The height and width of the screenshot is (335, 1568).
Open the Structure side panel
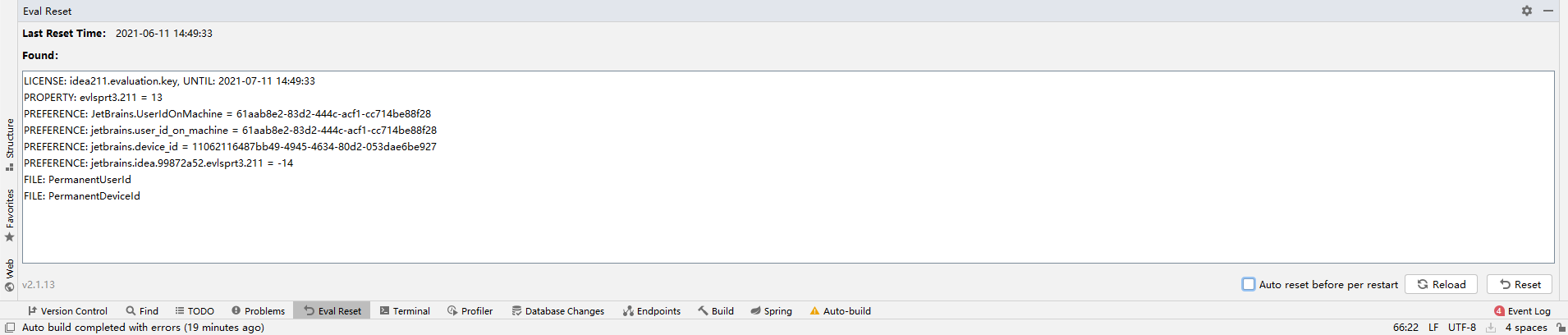click(x=10, y=144)
